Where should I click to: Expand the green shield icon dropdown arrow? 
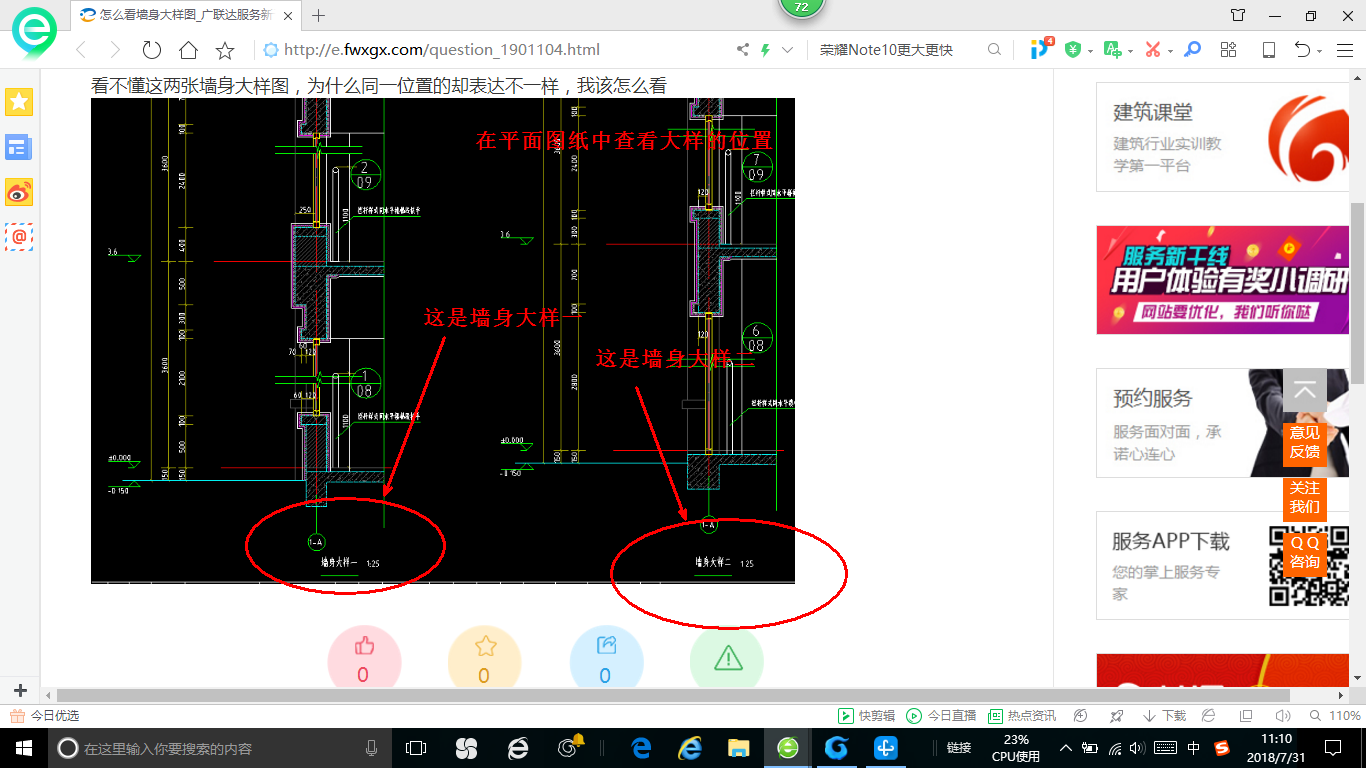[1089, 51]
